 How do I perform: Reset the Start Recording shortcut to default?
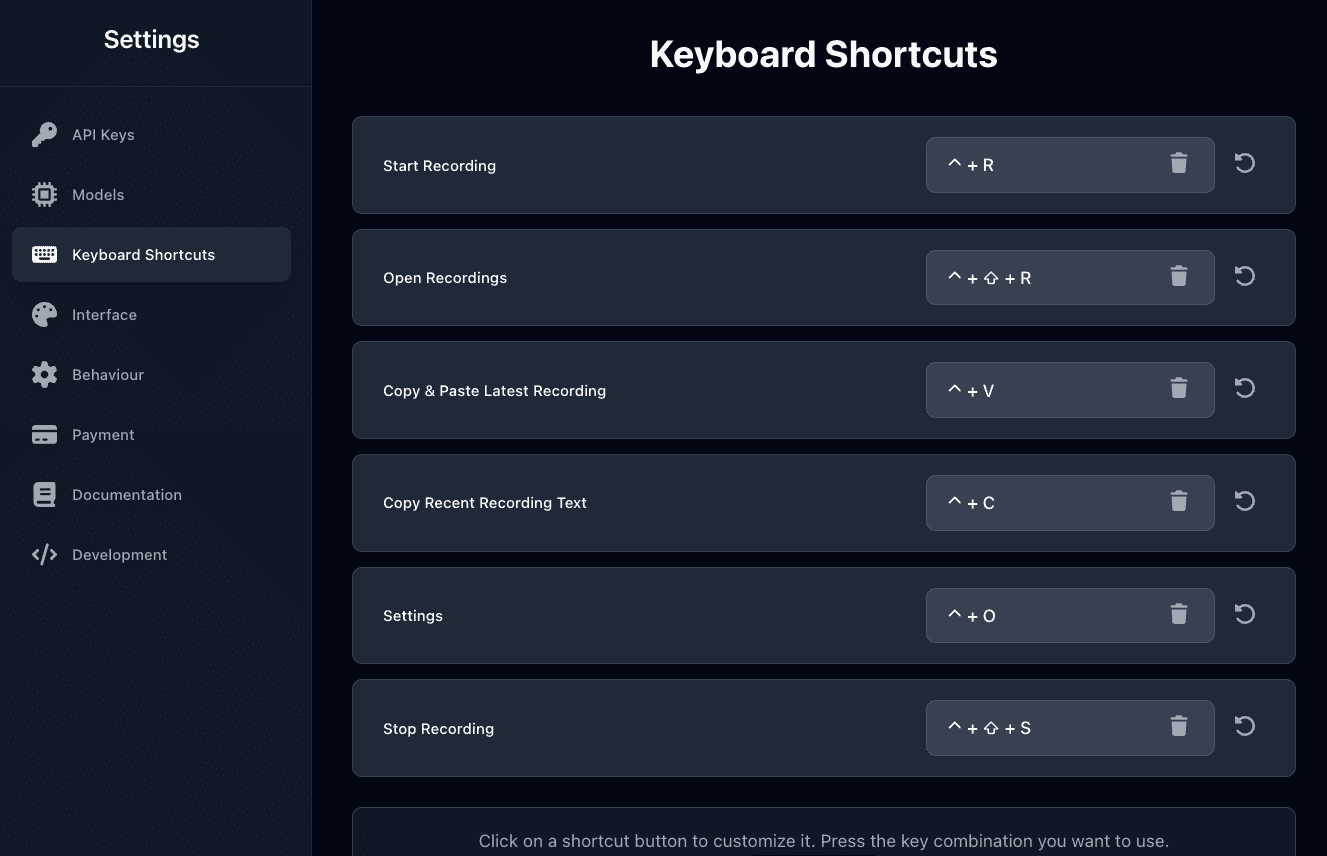[1245, 164]
